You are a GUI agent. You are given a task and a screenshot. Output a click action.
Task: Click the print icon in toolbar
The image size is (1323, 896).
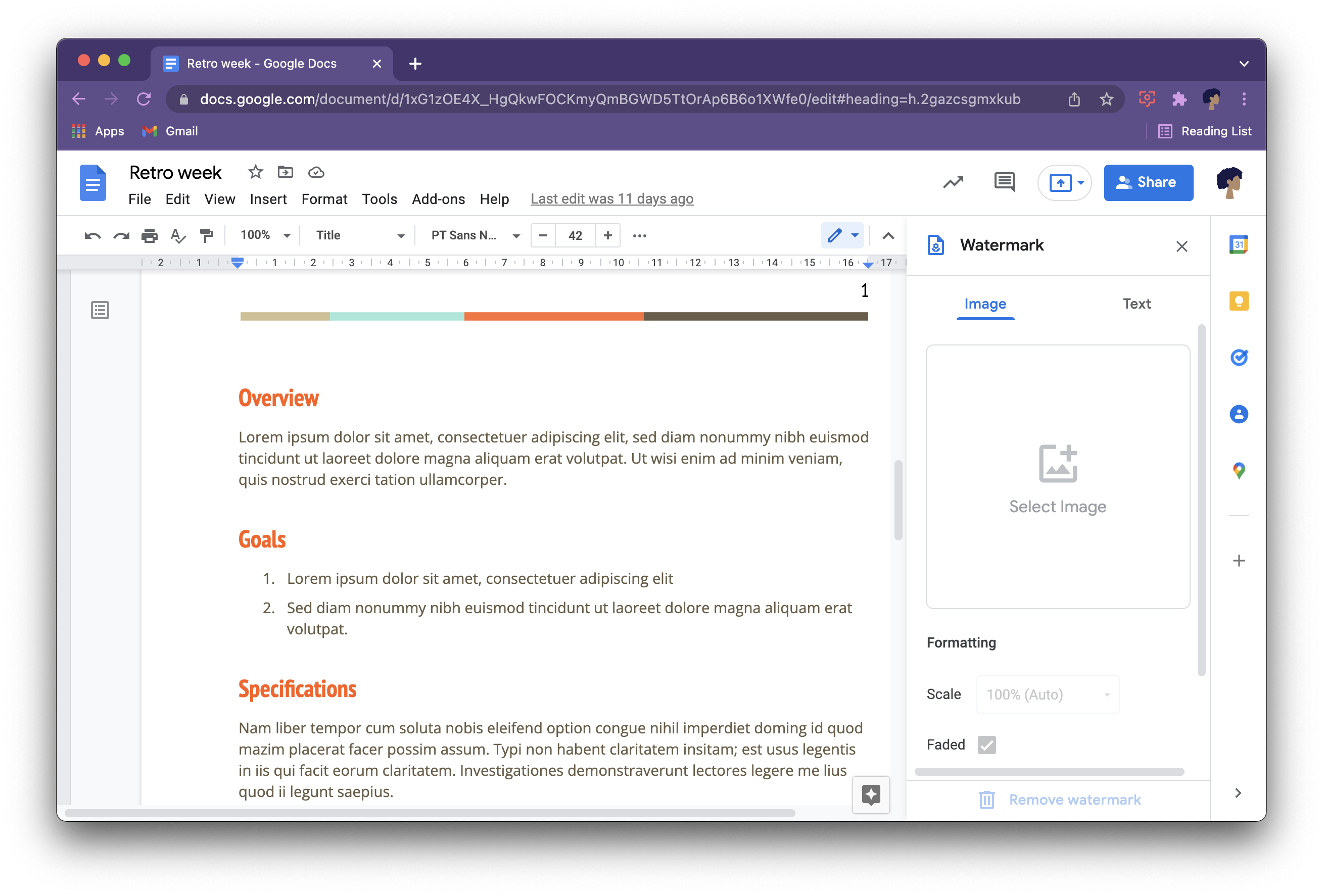[148, 236]
